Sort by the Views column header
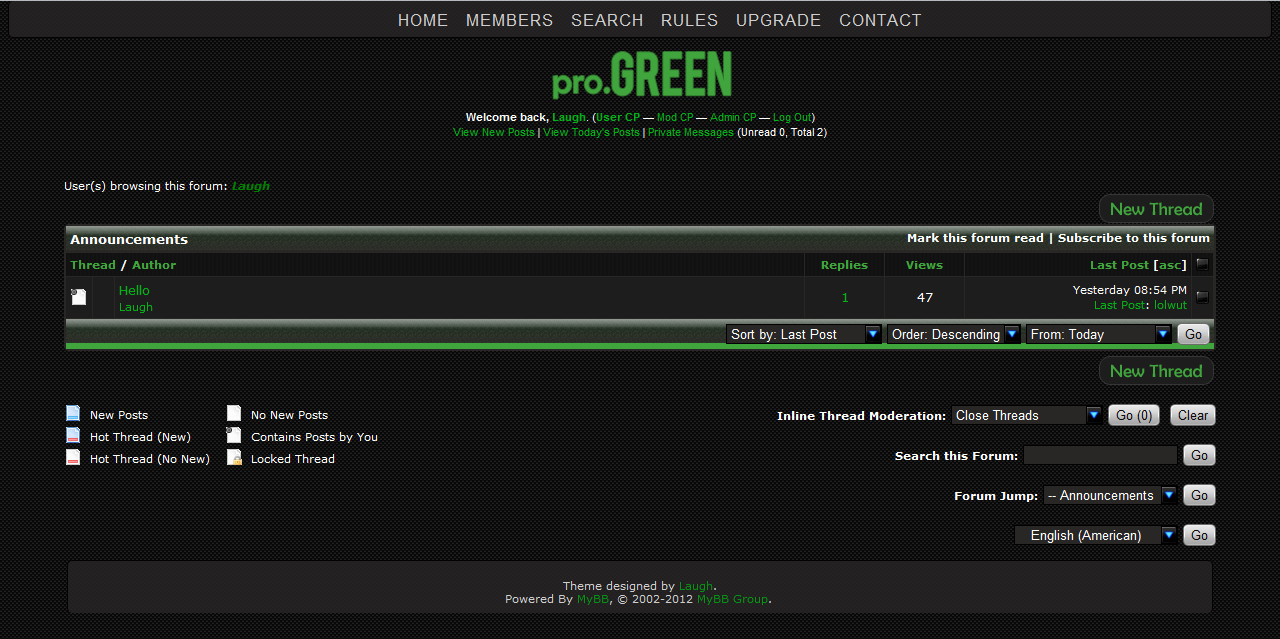Viewport: 1280px width, 639px height. click(x=924, y=265)
